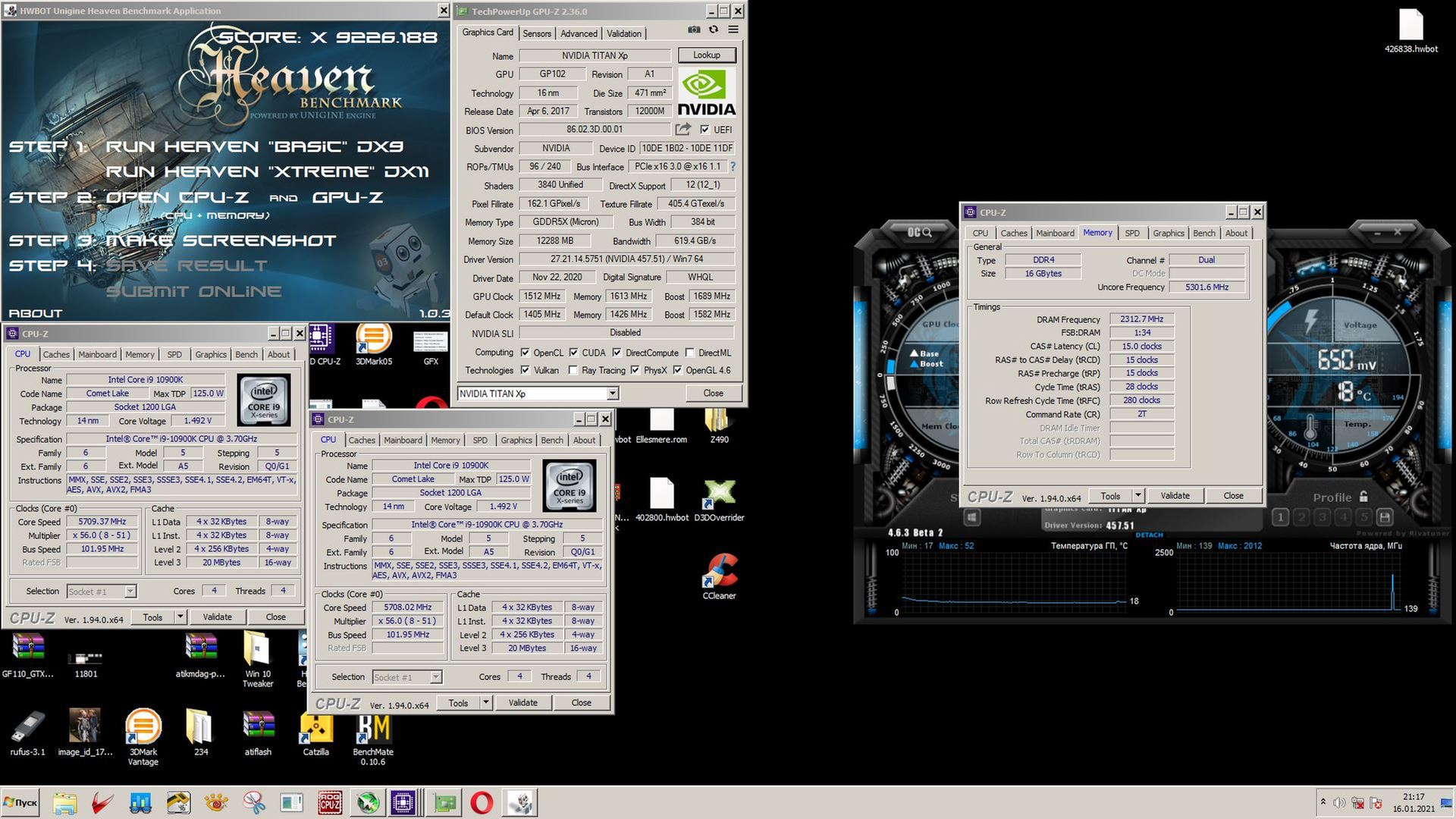Image resolution: width=1456 pixels, height=819 pixels.
Task: Toggle the DirectML checkbox
Action: [x=689, y=353]
